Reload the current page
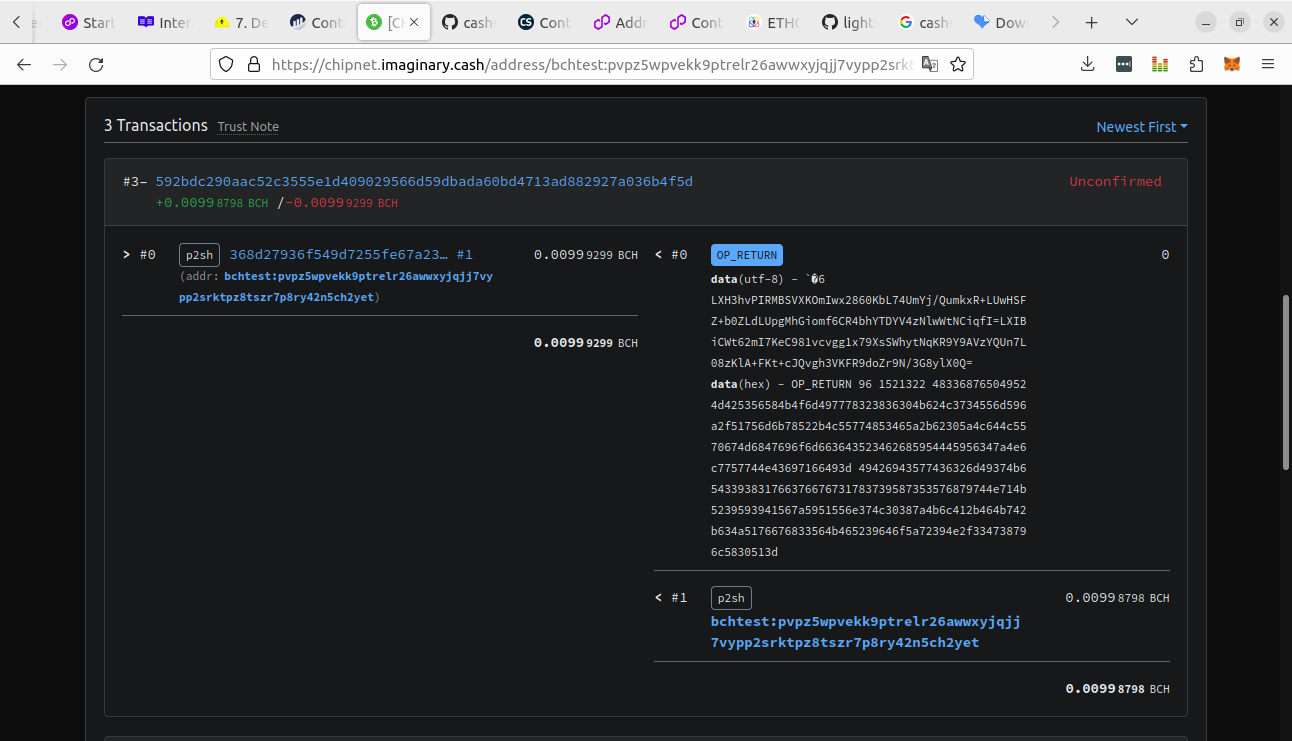1292x741 pixels. click(x=96, y=64)
